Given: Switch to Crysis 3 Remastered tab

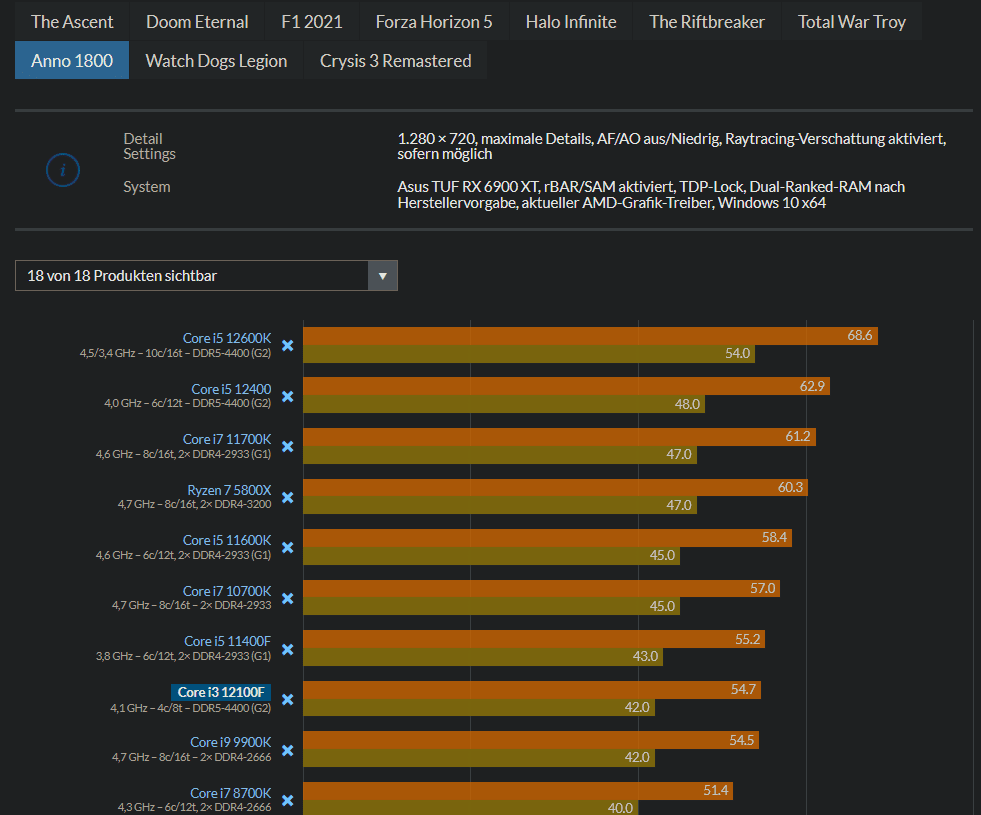Looking at the screenshot, I should (395, 60).
